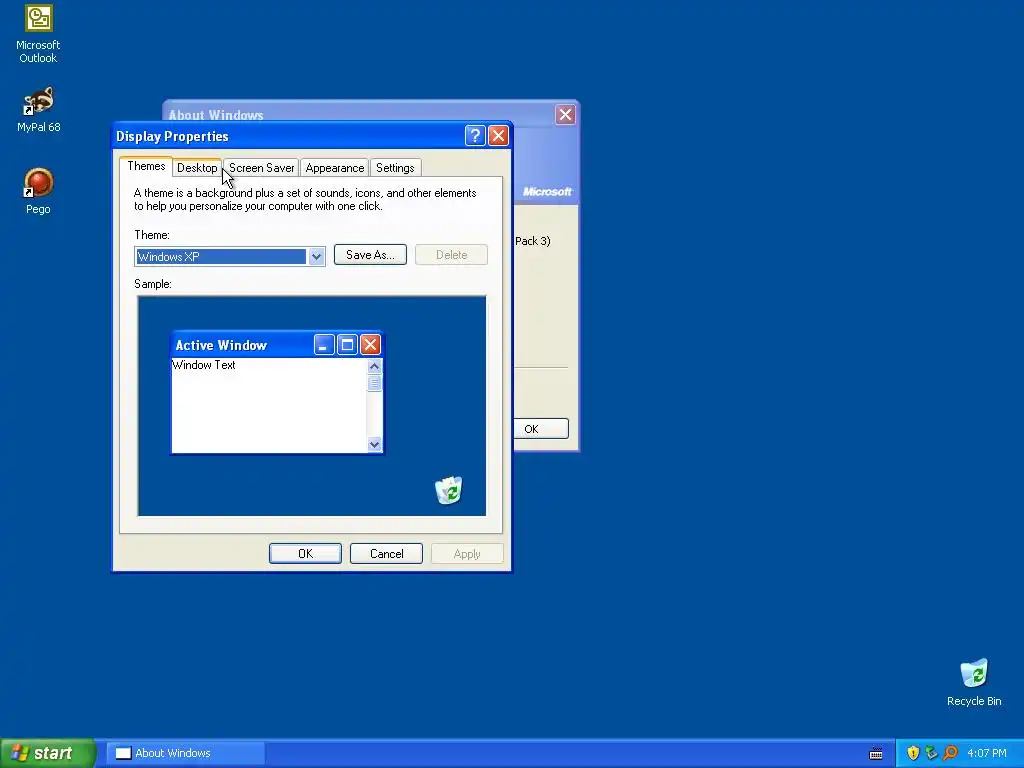Viewport: 1024px width, 768px height.
Task: Click the network connection tray icon
Action: click(931, 753)
